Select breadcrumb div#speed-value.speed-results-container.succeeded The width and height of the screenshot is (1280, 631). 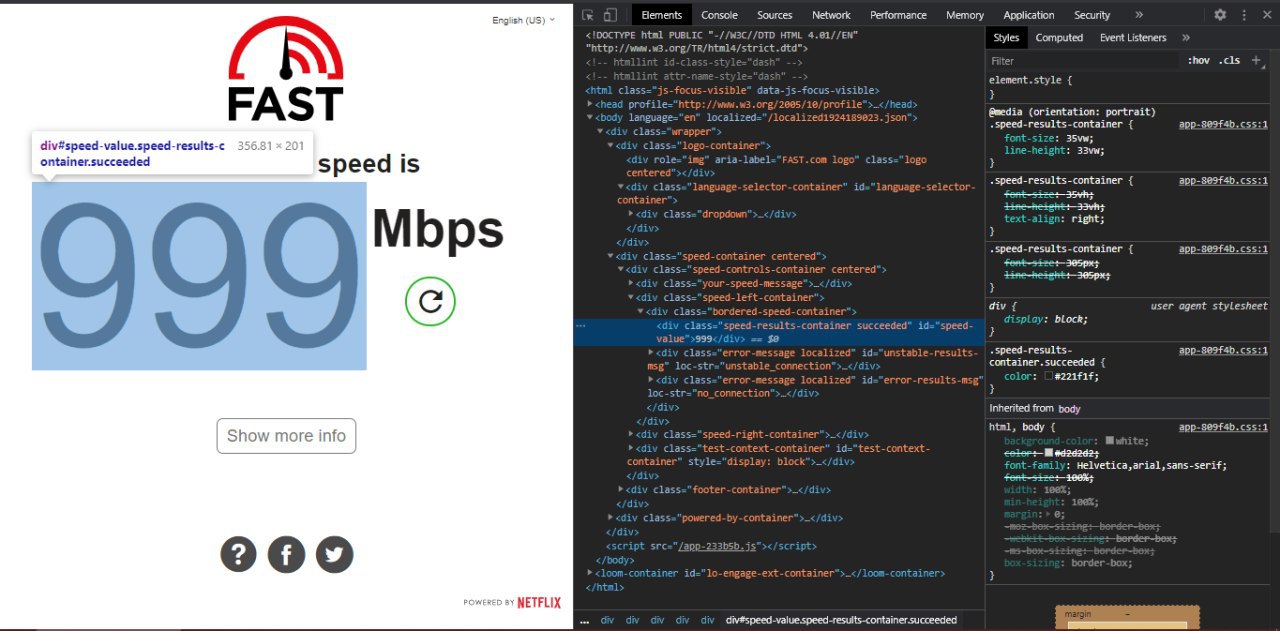pyautogui.click(x=841, y=620)
